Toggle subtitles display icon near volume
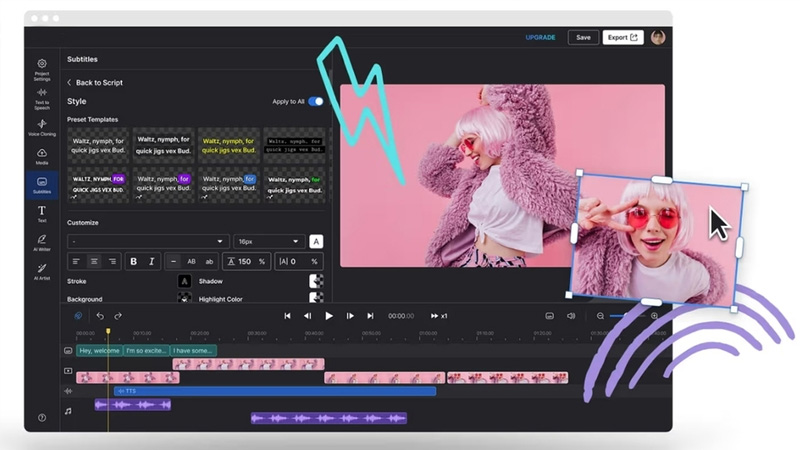Viewport: 800px width, 450px height. coord(549,316)
